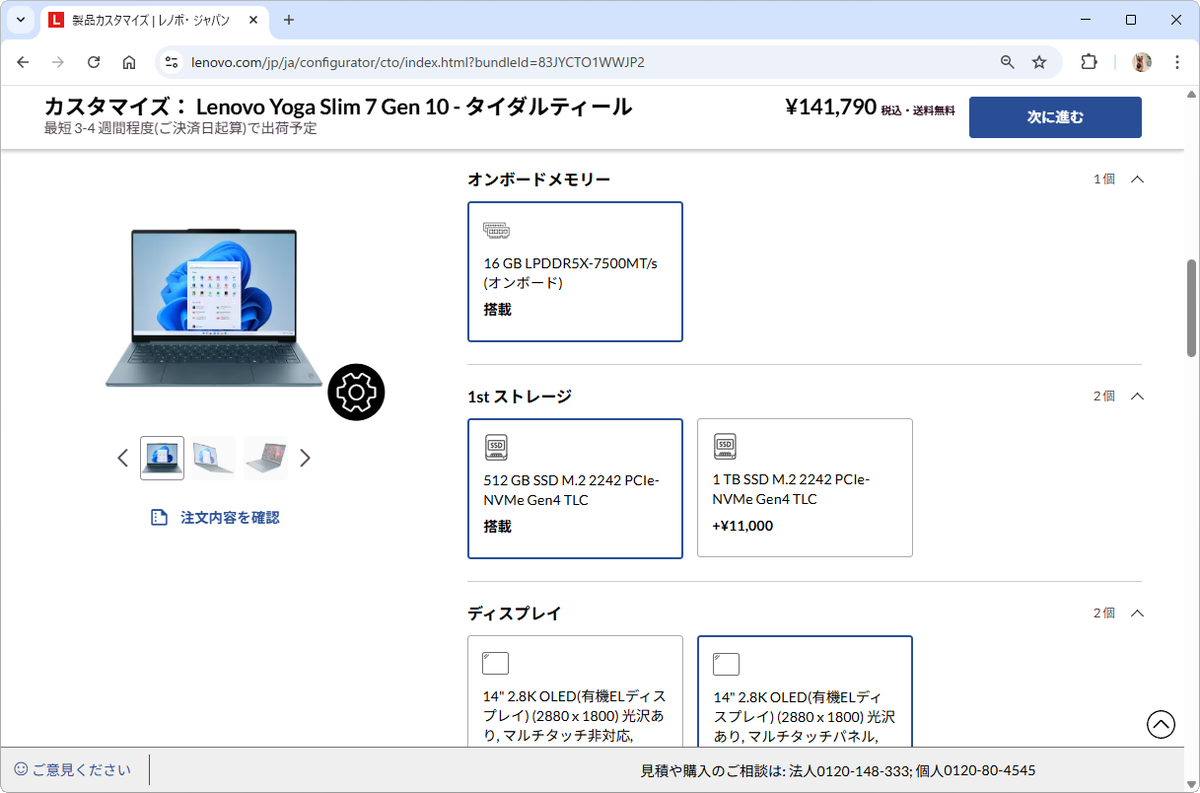
Task: Click the zoom magnifier icon in address bar
Action: [x=1008, y=62]
